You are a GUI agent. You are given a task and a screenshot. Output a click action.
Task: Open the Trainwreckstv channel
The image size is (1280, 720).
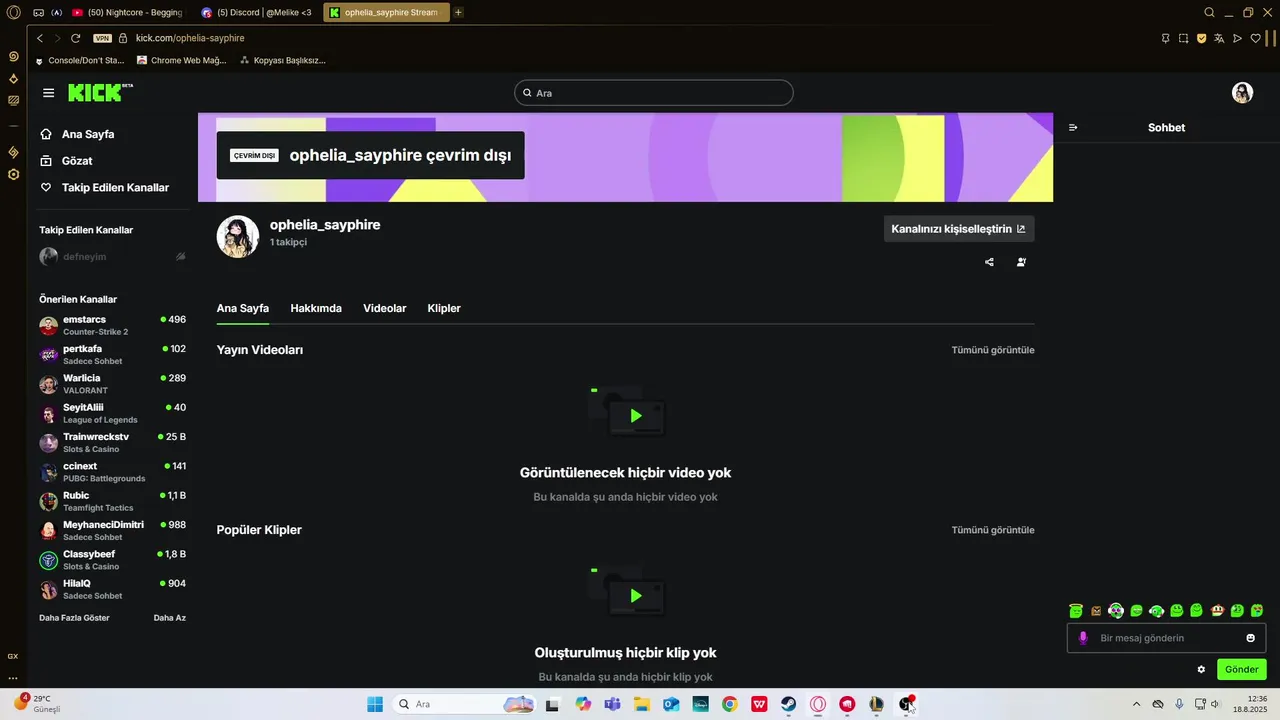(113, 443)
